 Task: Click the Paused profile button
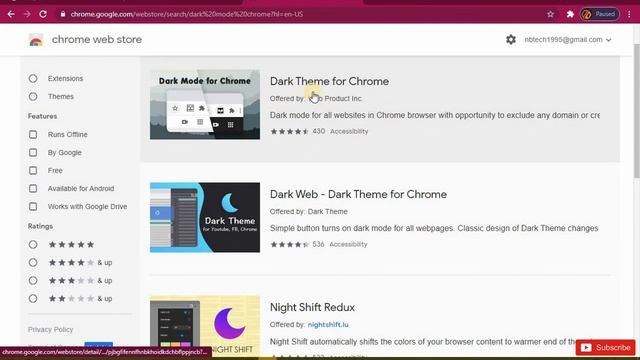click(x=599, y=14)
